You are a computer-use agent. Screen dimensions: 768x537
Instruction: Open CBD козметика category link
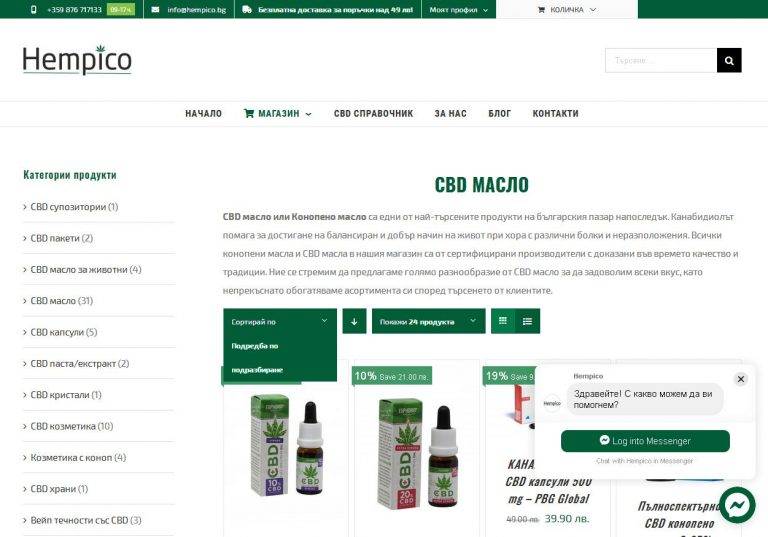(x=63, y=426)
